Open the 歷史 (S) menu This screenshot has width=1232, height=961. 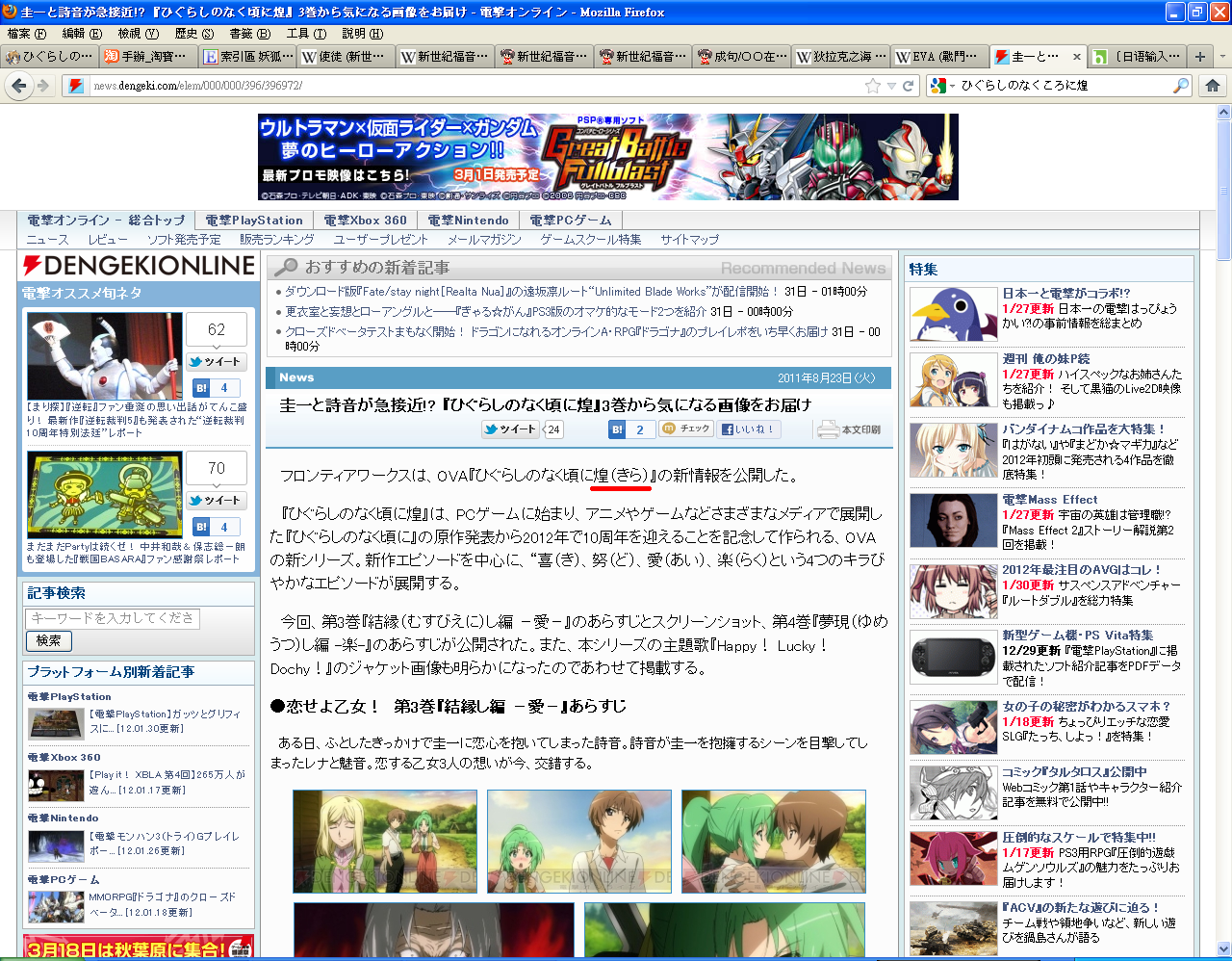coord(194,34)
